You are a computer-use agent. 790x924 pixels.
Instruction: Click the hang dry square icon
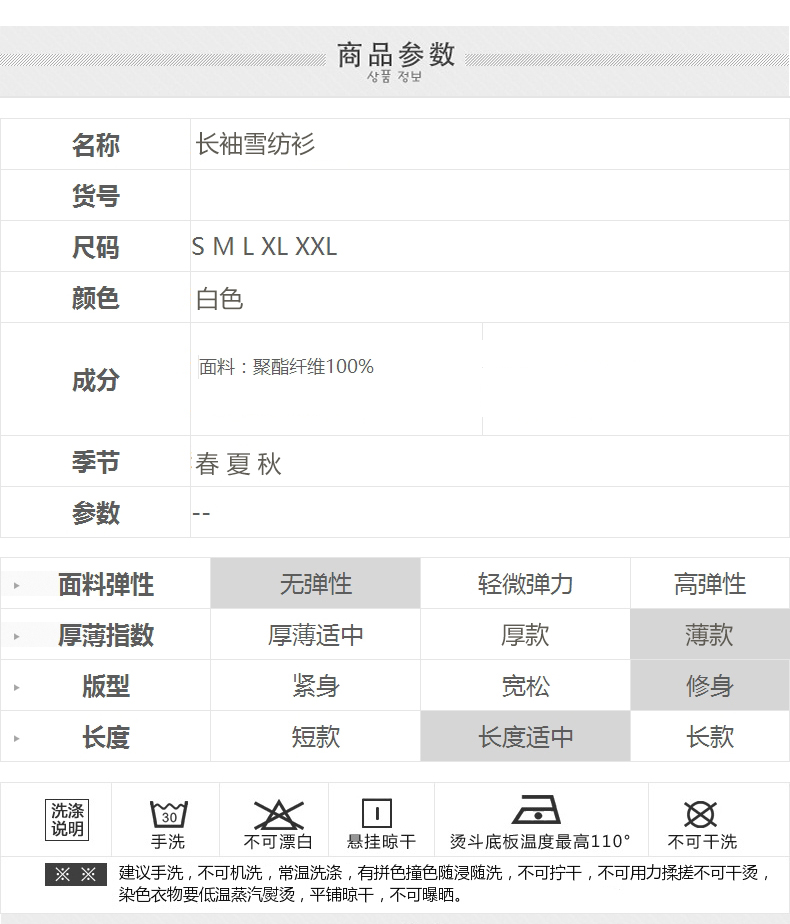pos(376,813)
